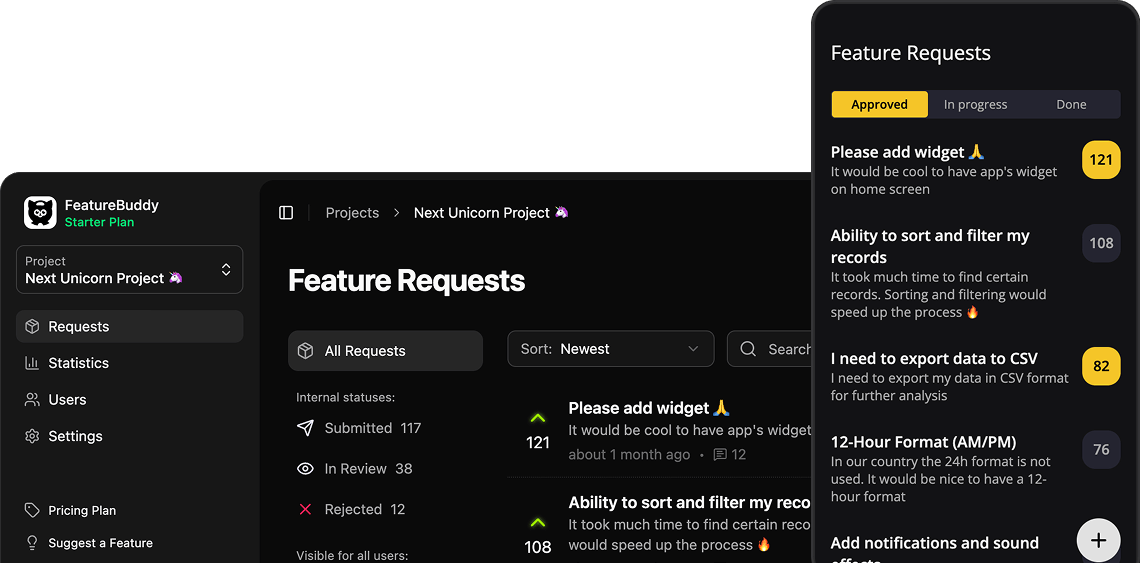The image size is (1140, 563).
Task: Switch to the Done tab
Action: [x=1071, y=104]
